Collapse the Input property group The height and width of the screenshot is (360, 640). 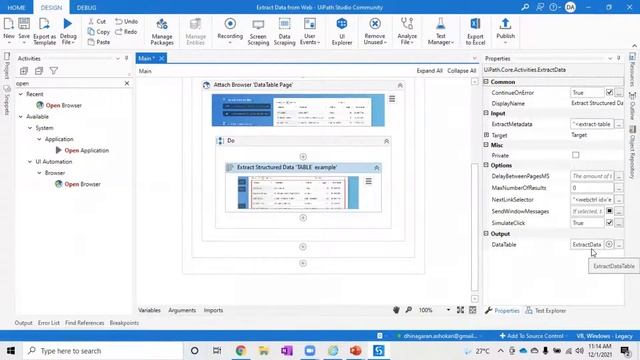(486, 113)
